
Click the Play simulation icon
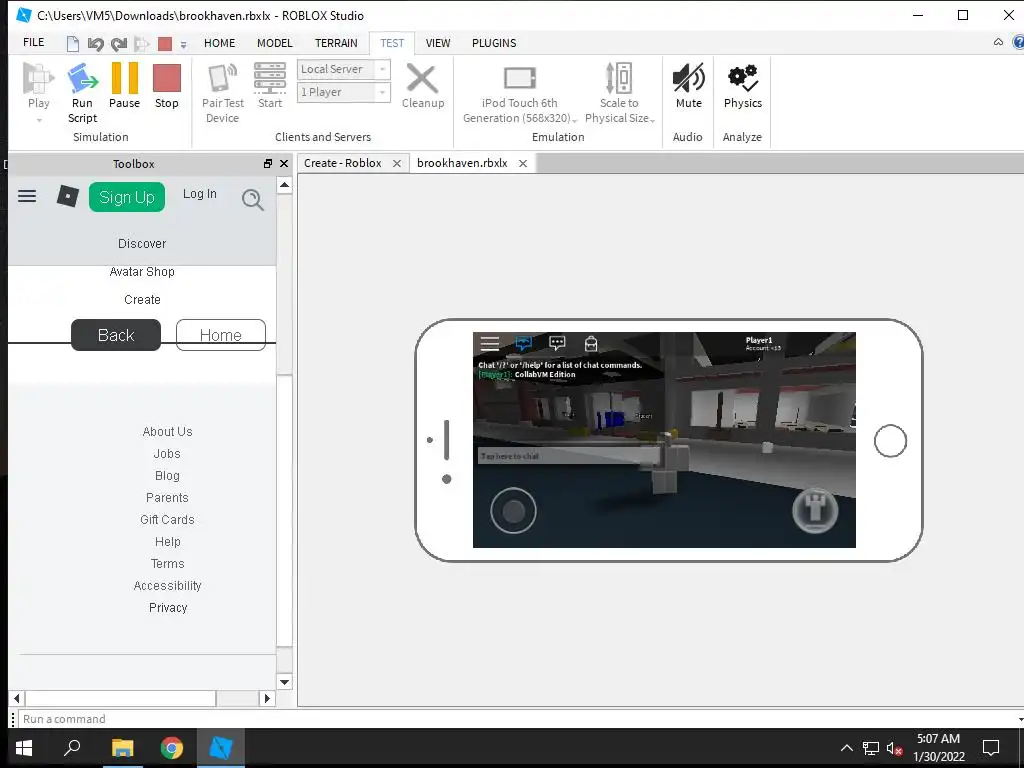pos(38,78)
